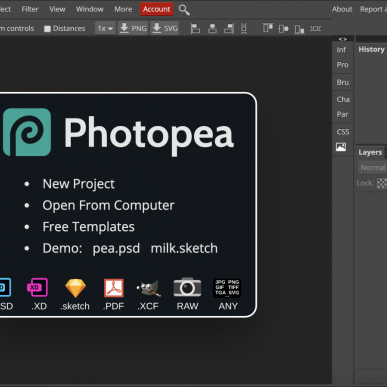This screenshot has height=387, width=387.
Task: Distribute layers with horizontal spacing
Action: coord(315,29)
